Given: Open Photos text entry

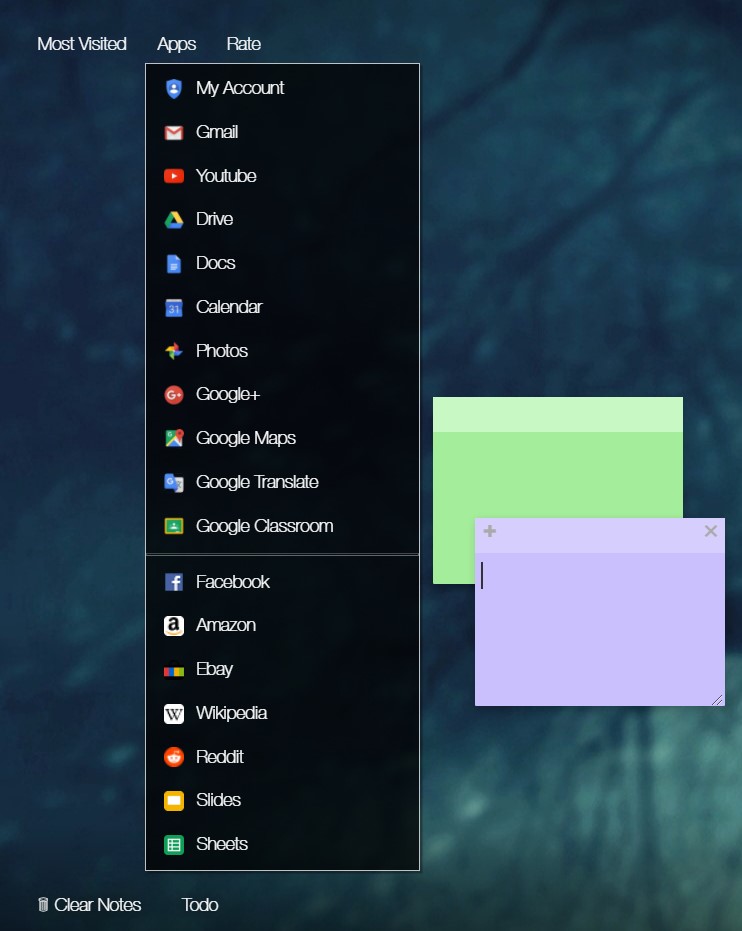Looking at the screenshot, I should (x=222, y=351).
